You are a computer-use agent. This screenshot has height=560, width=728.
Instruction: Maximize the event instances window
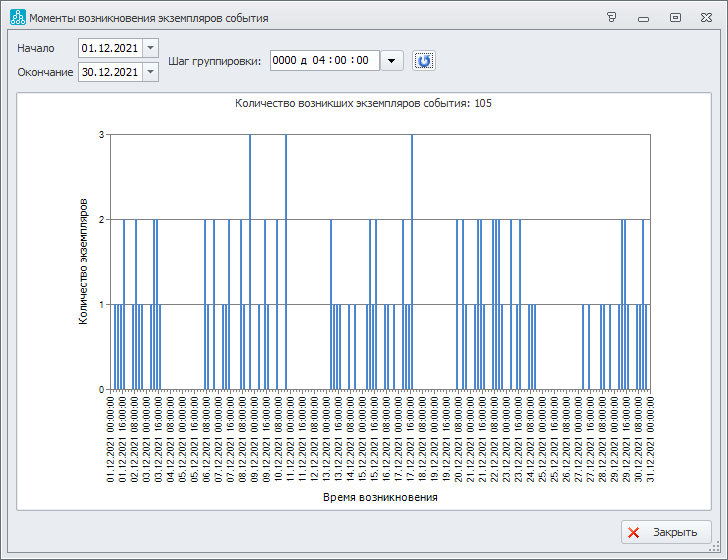coord(676,18)
